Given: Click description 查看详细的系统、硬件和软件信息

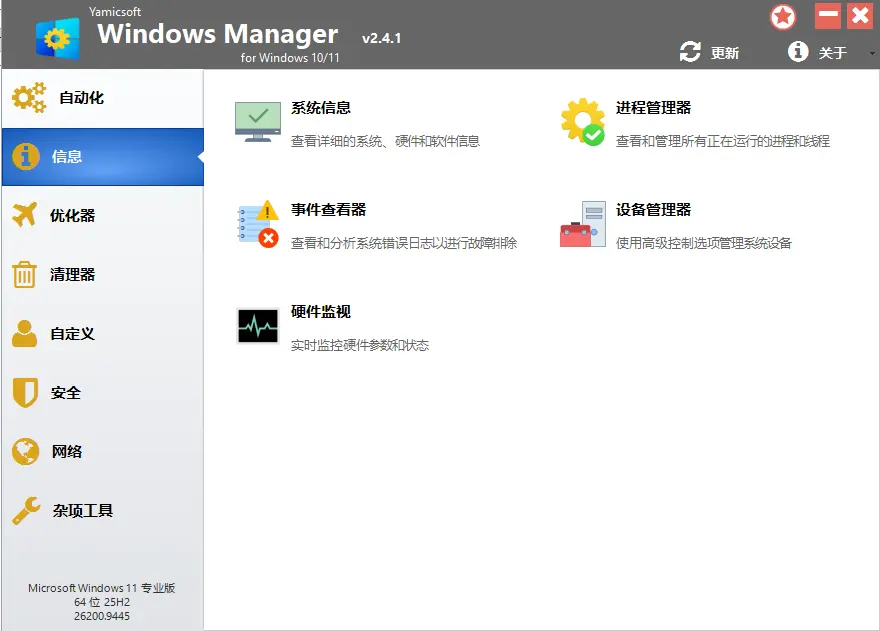Looking at the screenshot, I should point(385,141).
